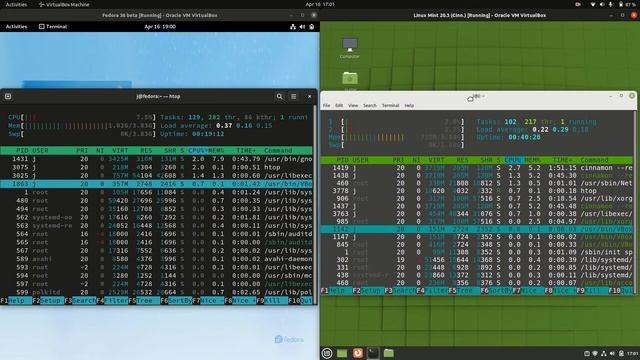Open the Computer icon on the Mint desktop
The image size is (640, 360).
350,48
